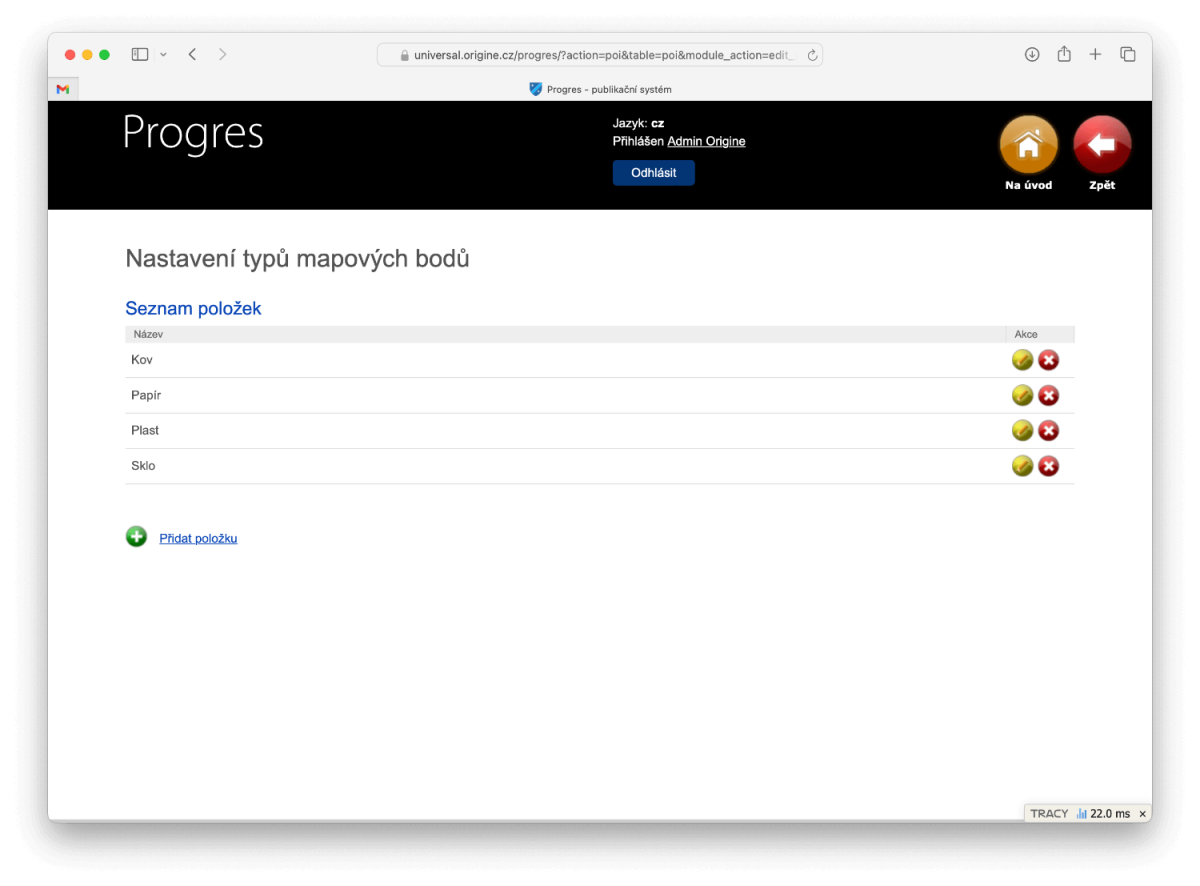Switch to the pinned Gmail tab
This screenshot has width=1200, height=886.
[63, 89]
